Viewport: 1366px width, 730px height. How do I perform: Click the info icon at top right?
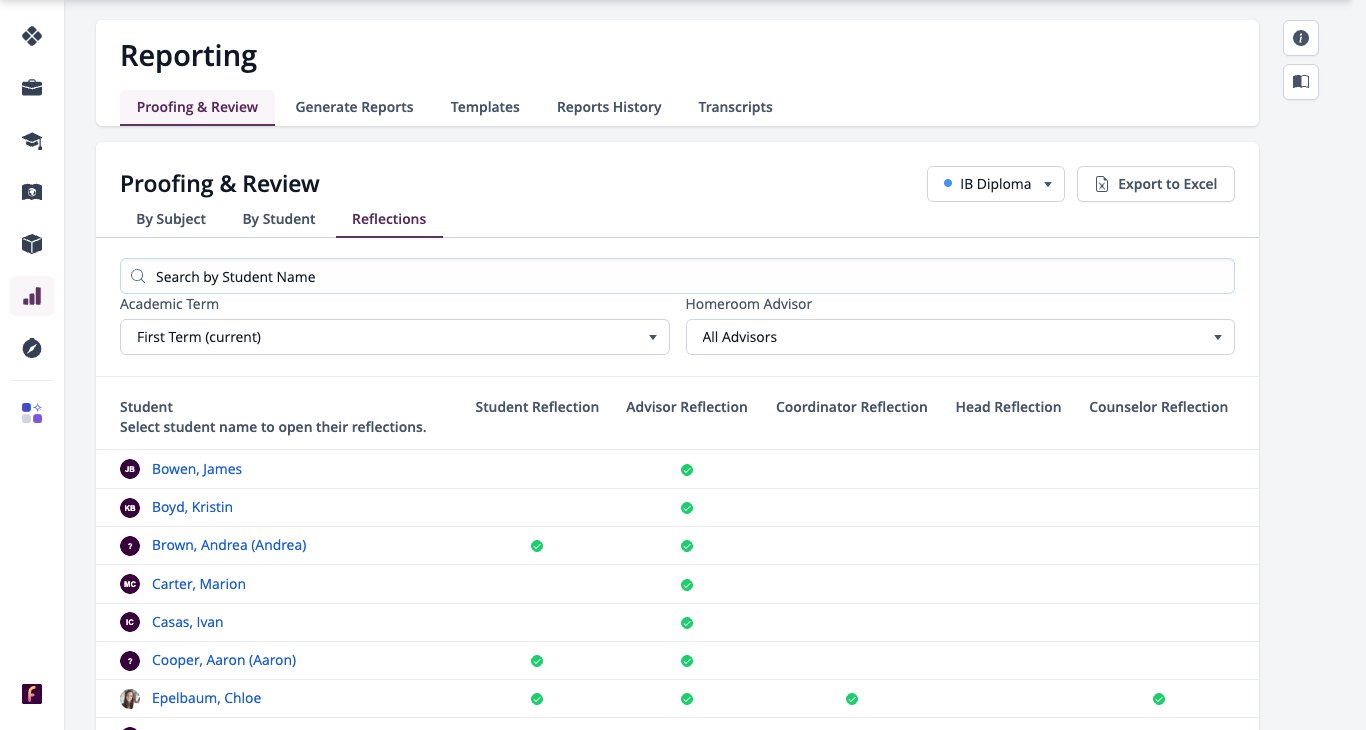click(x=1301, y=38)
